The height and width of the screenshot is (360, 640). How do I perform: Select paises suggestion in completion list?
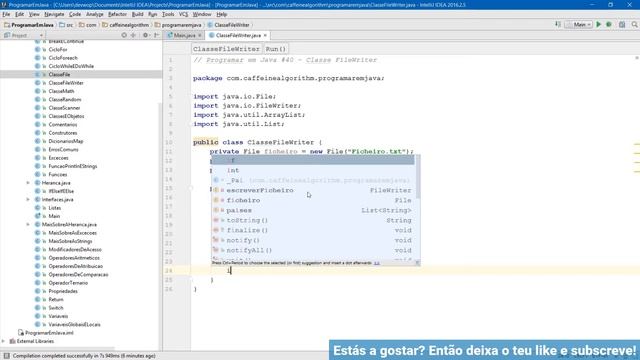tap(313, 210)
